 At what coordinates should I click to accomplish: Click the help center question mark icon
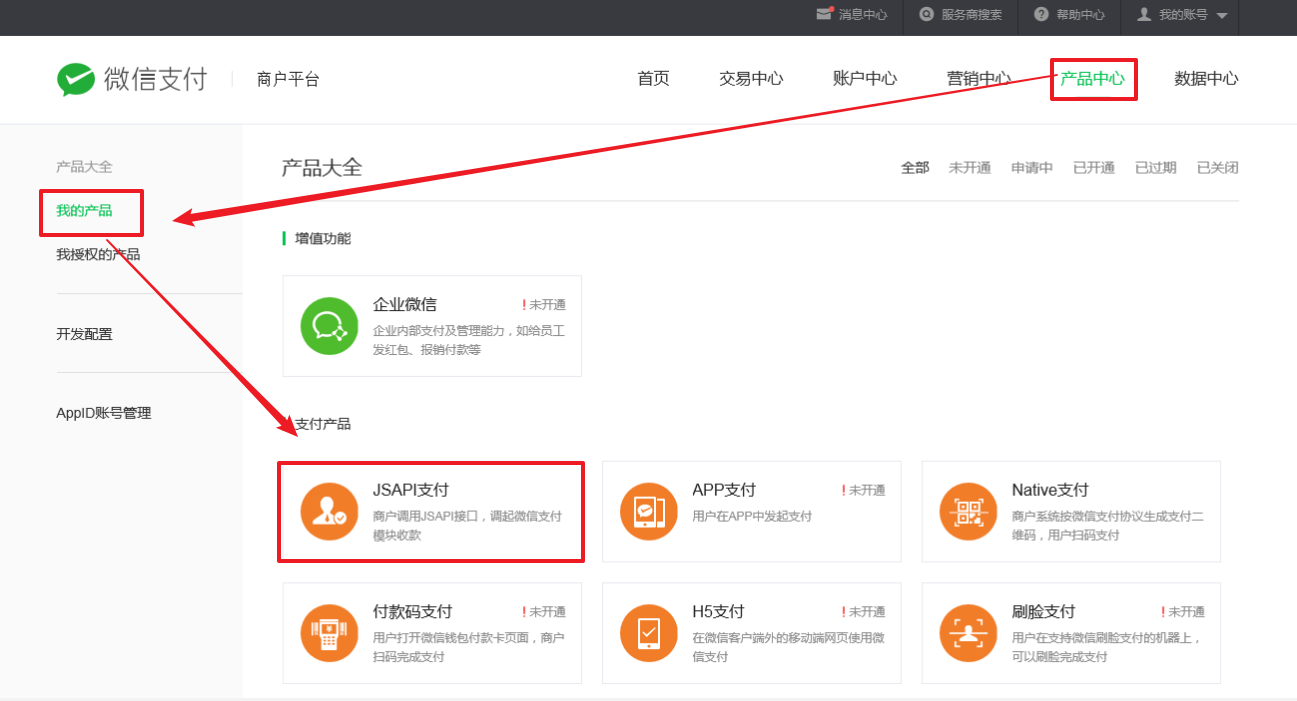pos(1042,14)
